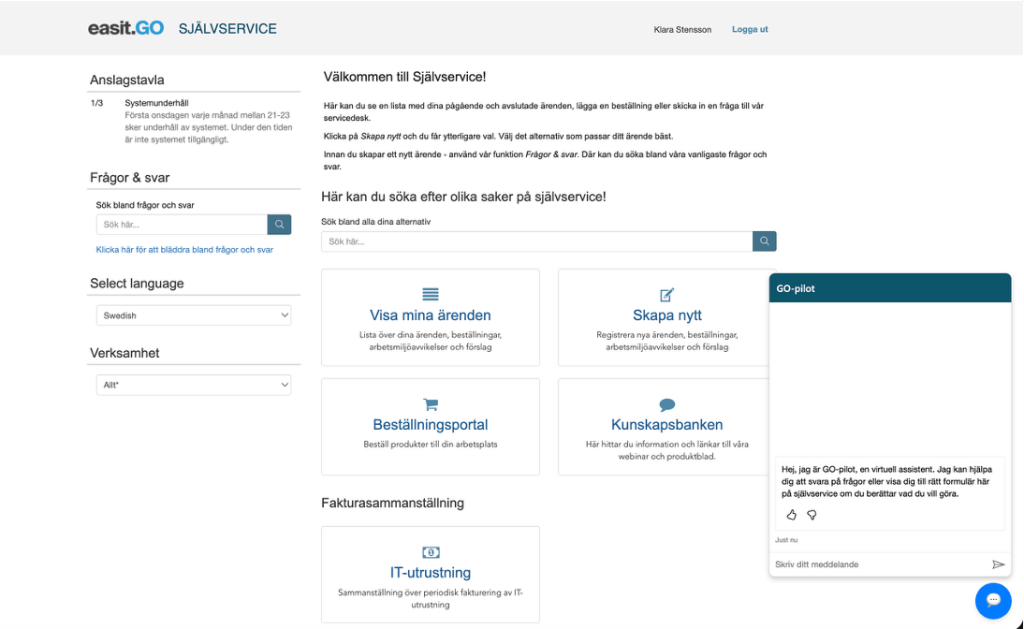
Task: Click the shopping cart icon for Beställningsportal
Action: (430, 404)
